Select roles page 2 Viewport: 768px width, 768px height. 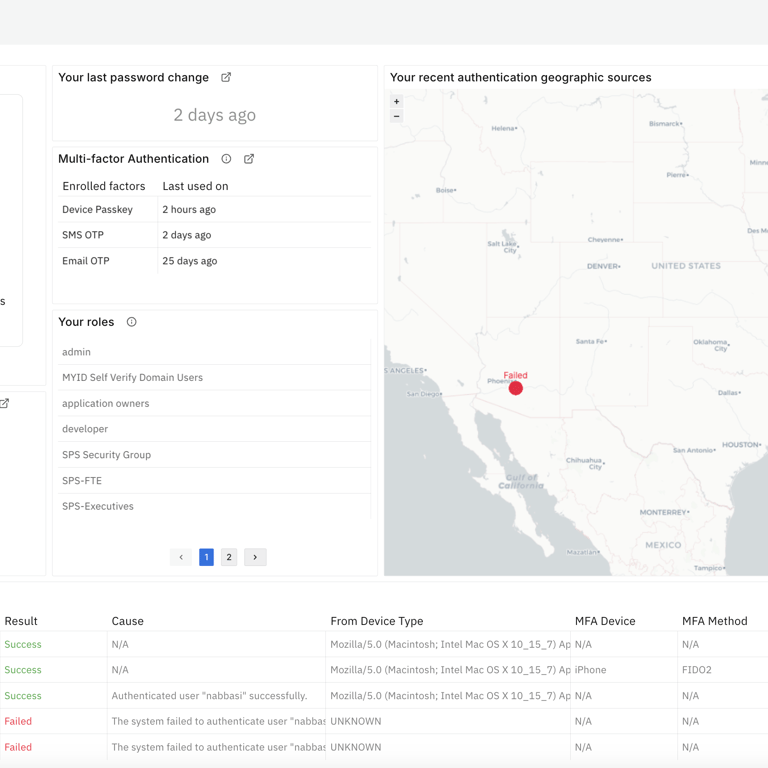229,557
